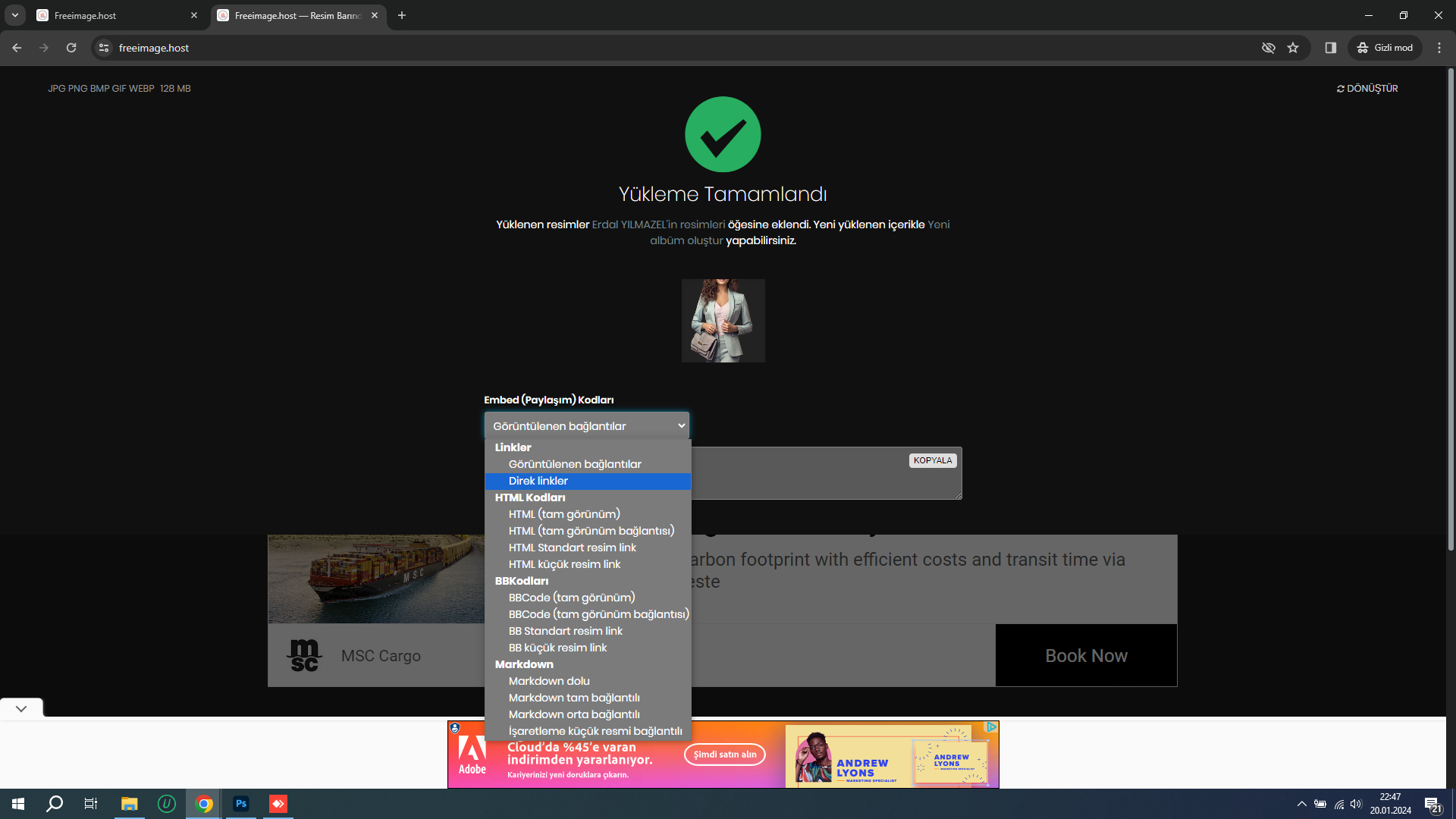The width and height of the screenshot is (1456, 819).
Task: Select 'Markdown dolu' from list
Action: (549, 681)
